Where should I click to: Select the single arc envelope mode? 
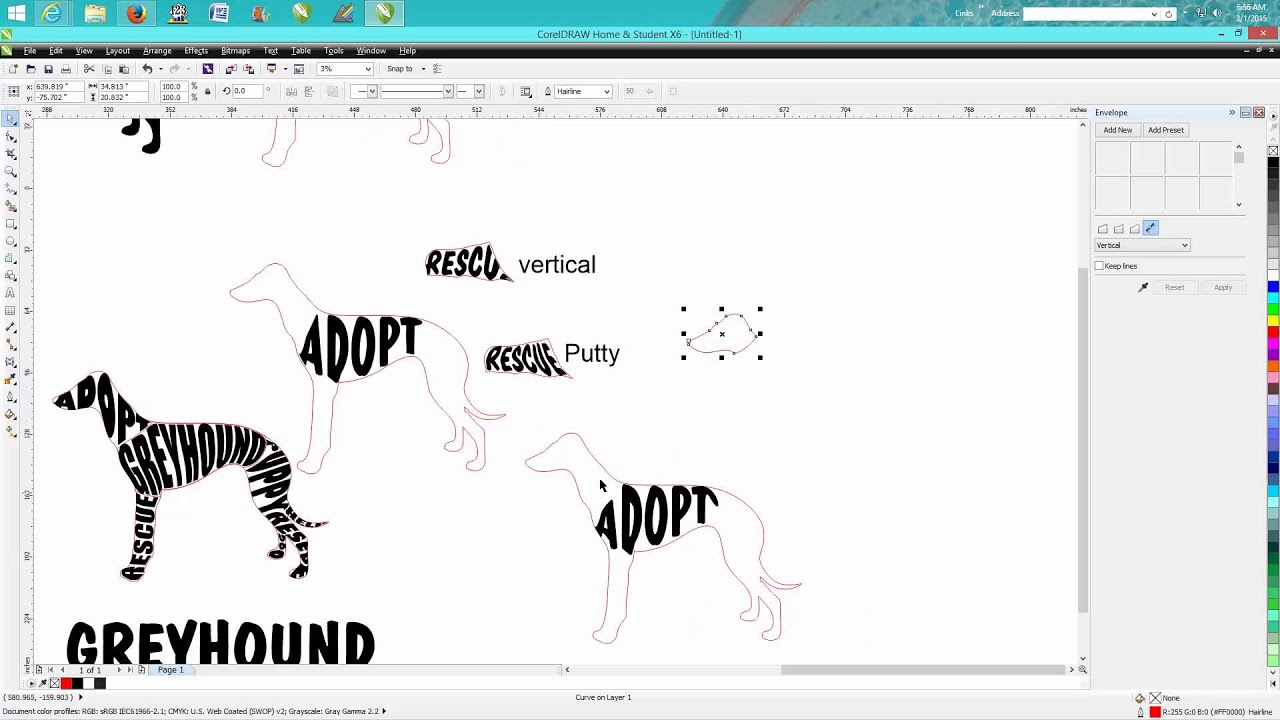pos(1119,229)
